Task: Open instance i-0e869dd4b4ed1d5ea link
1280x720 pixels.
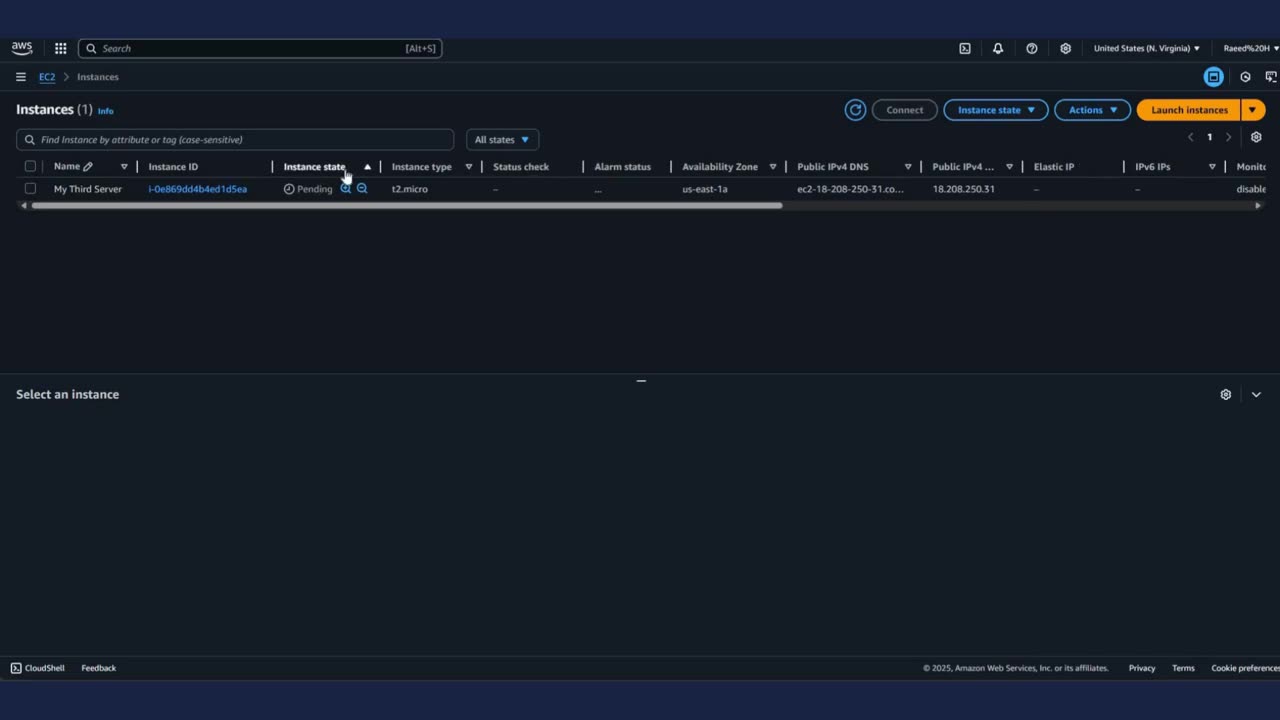Action: (x=198, y=189)
